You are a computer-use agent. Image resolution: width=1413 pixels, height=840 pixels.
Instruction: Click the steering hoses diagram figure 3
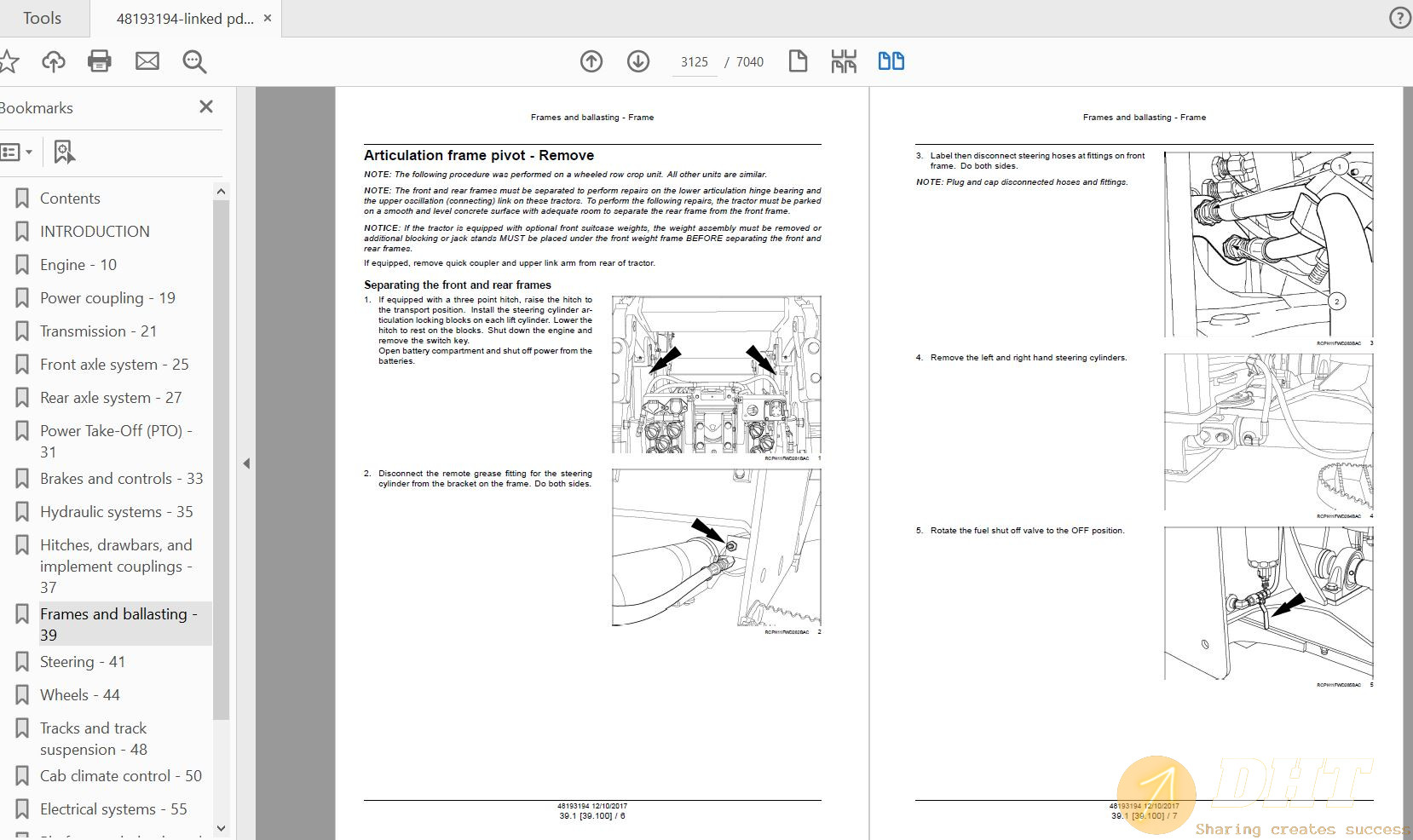click(1268, 245)
